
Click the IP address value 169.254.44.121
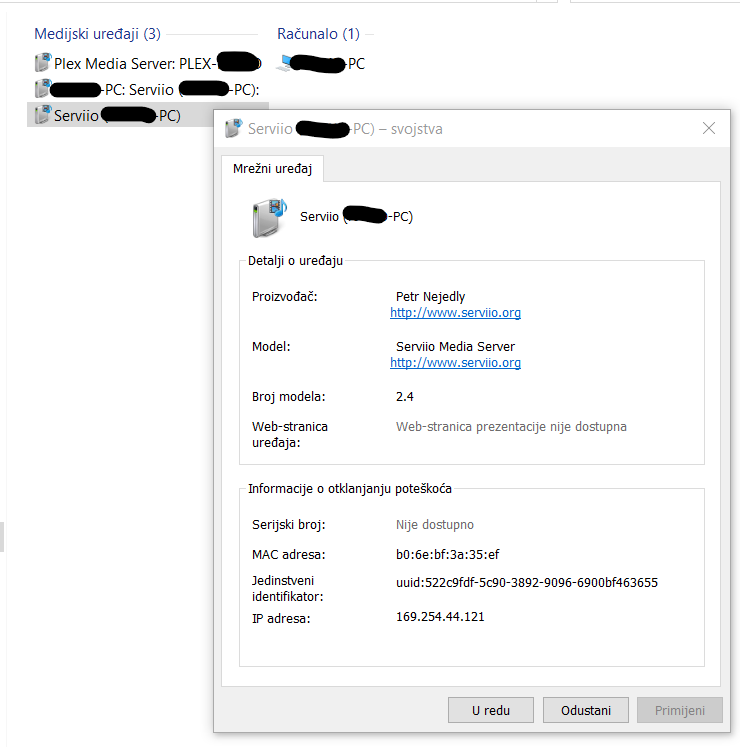pos(440,616)
